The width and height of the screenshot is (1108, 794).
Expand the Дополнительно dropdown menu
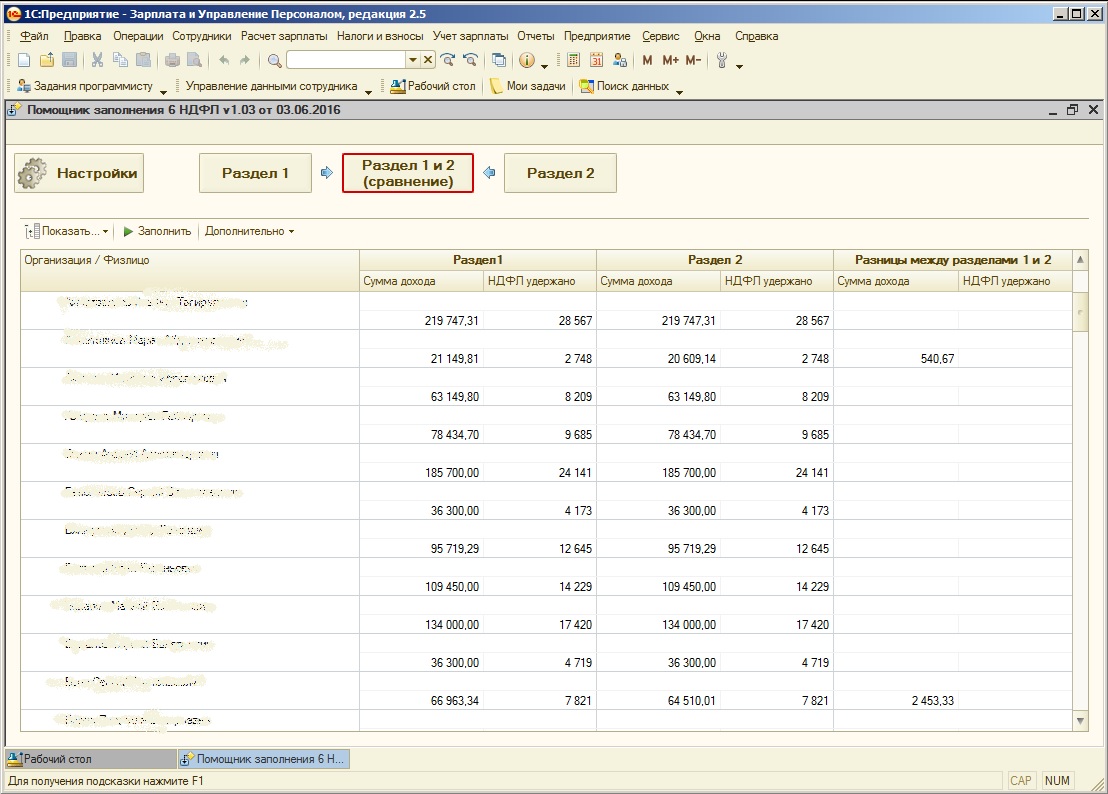pyautogui.click(x=249, y=231)
